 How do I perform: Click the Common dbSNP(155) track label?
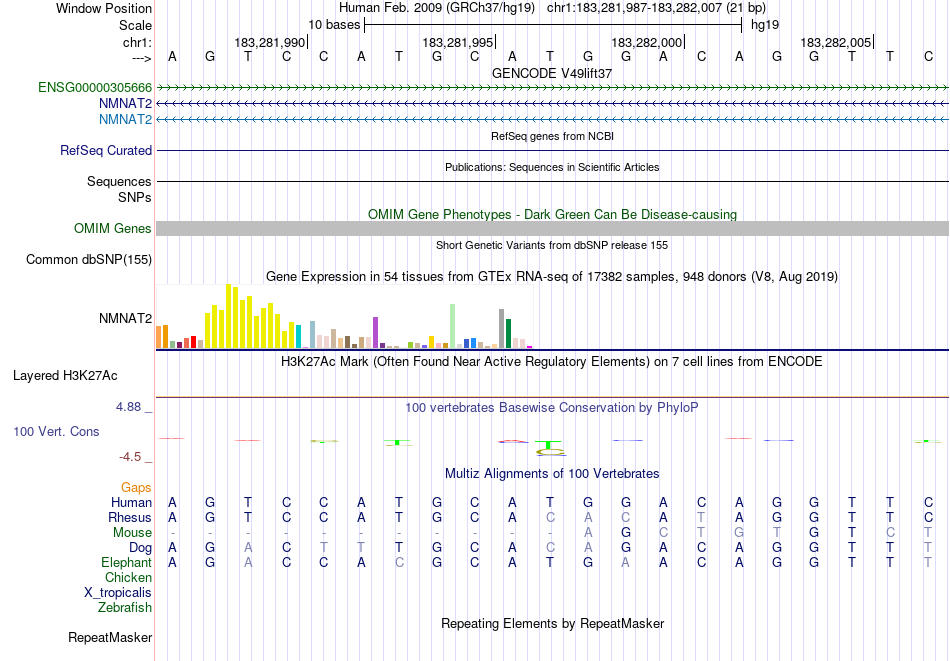(x=89, y=259)
